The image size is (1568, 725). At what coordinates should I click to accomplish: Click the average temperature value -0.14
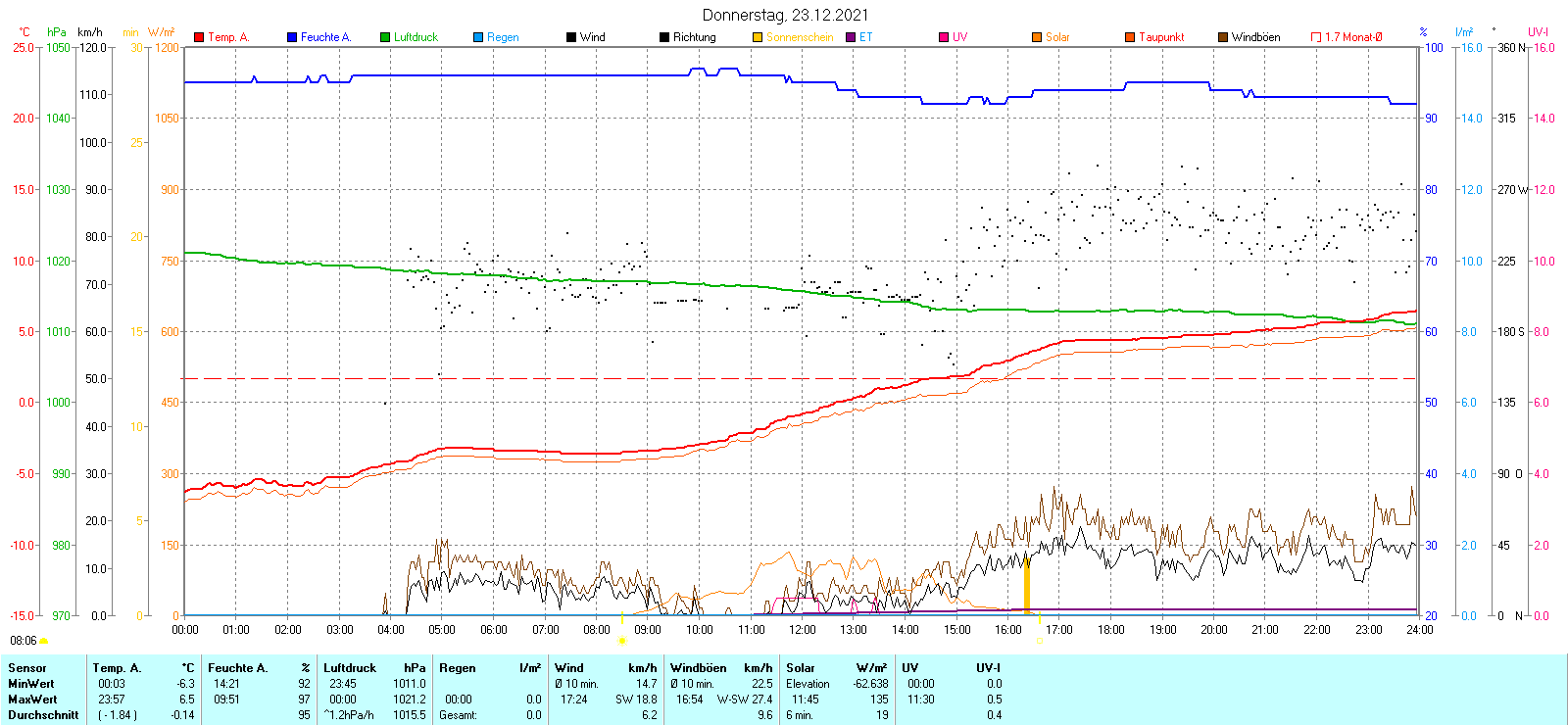182,715
